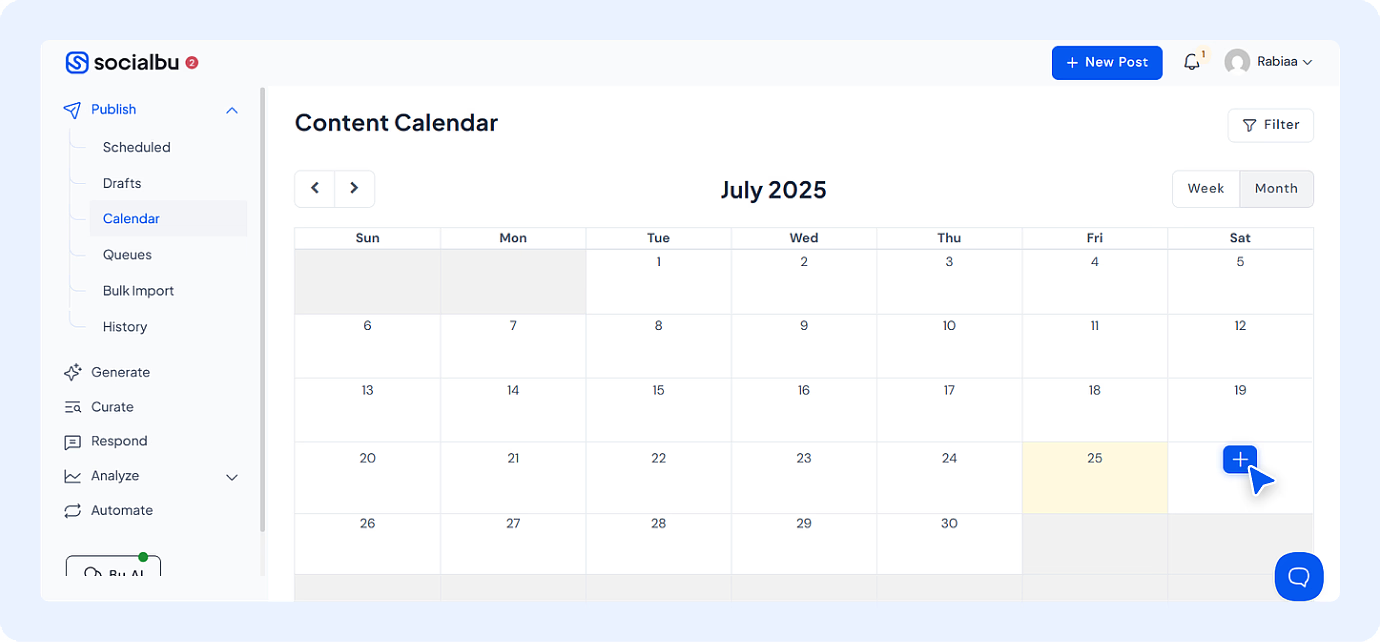The width and height of the screenshot is (1380, 642).
Task: Collapse the Publish menu chevron
Action: [232, 110]
